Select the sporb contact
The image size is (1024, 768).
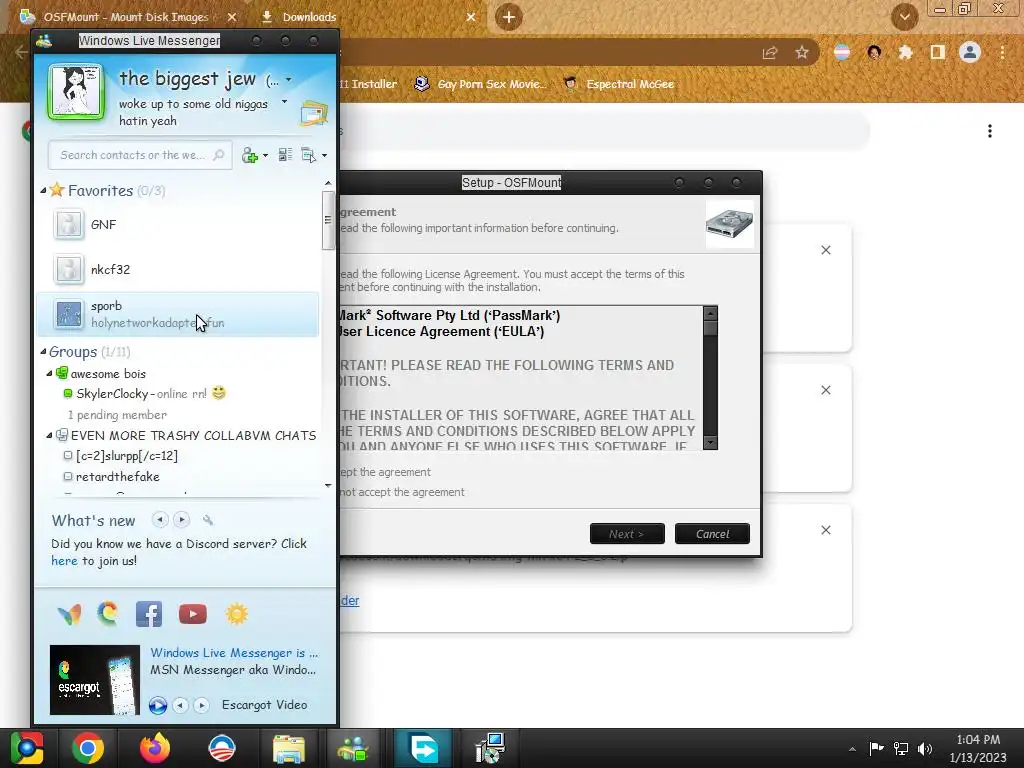tap(178, 314)
